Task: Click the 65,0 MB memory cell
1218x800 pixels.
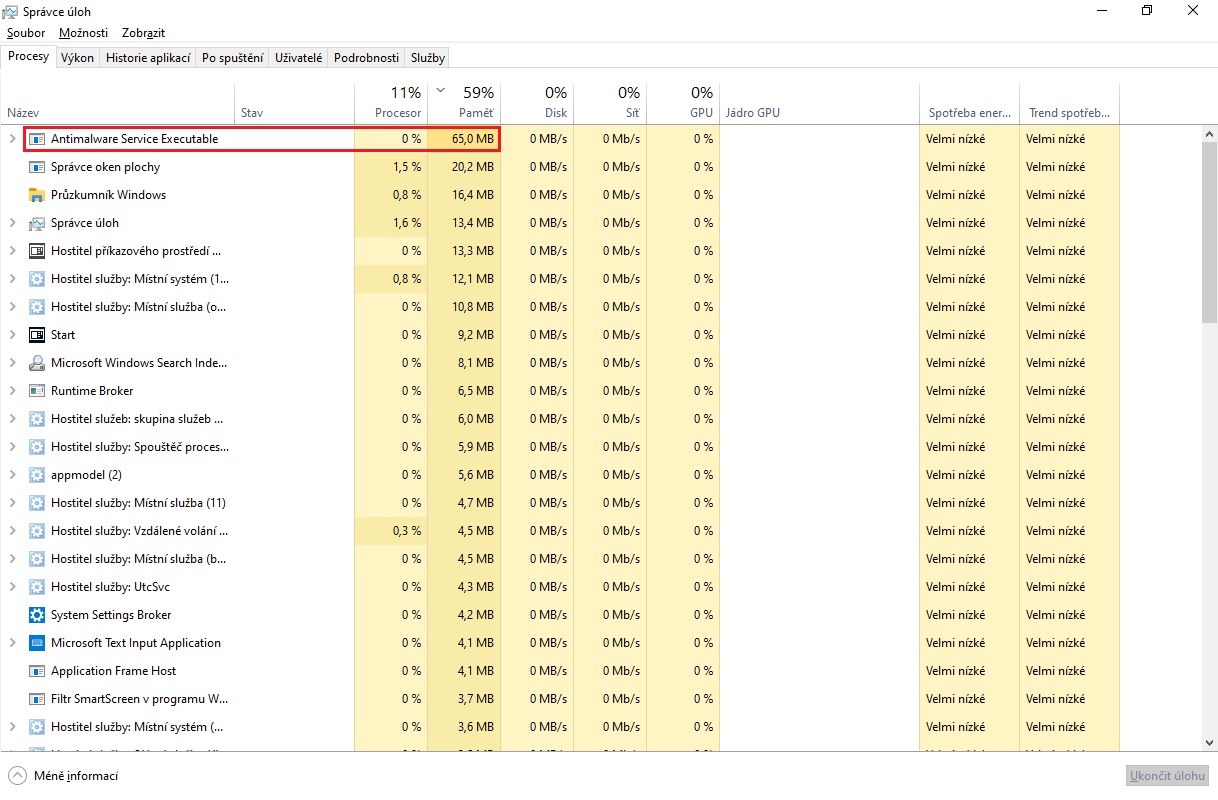Action: [463, 139]
